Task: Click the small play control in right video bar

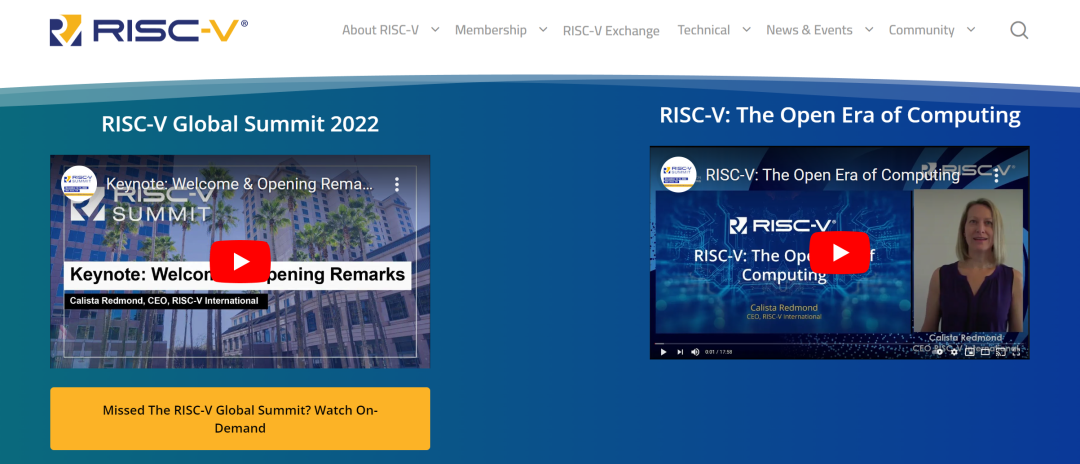Action: 662,352
